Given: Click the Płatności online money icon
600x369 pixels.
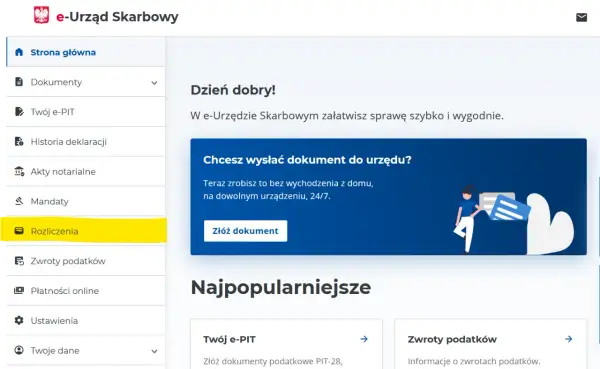Looking at the screenshot, I should [19, 291].
